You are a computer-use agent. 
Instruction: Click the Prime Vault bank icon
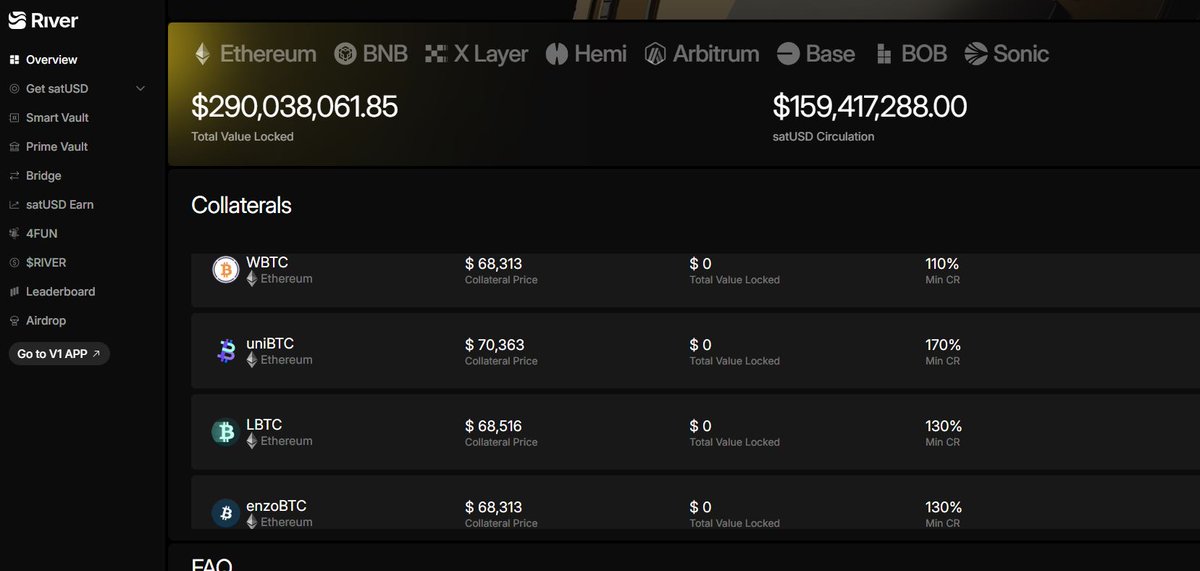14,147
